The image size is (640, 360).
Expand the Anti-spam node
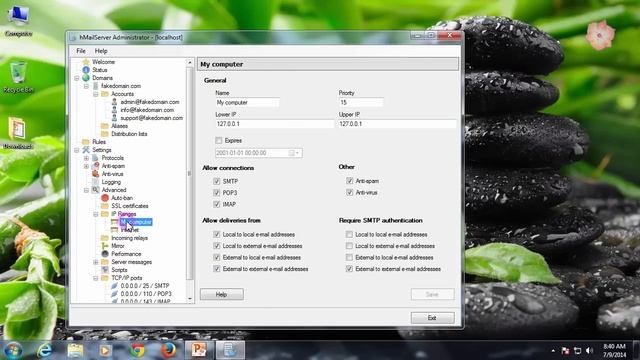click(x=86, y=166)
